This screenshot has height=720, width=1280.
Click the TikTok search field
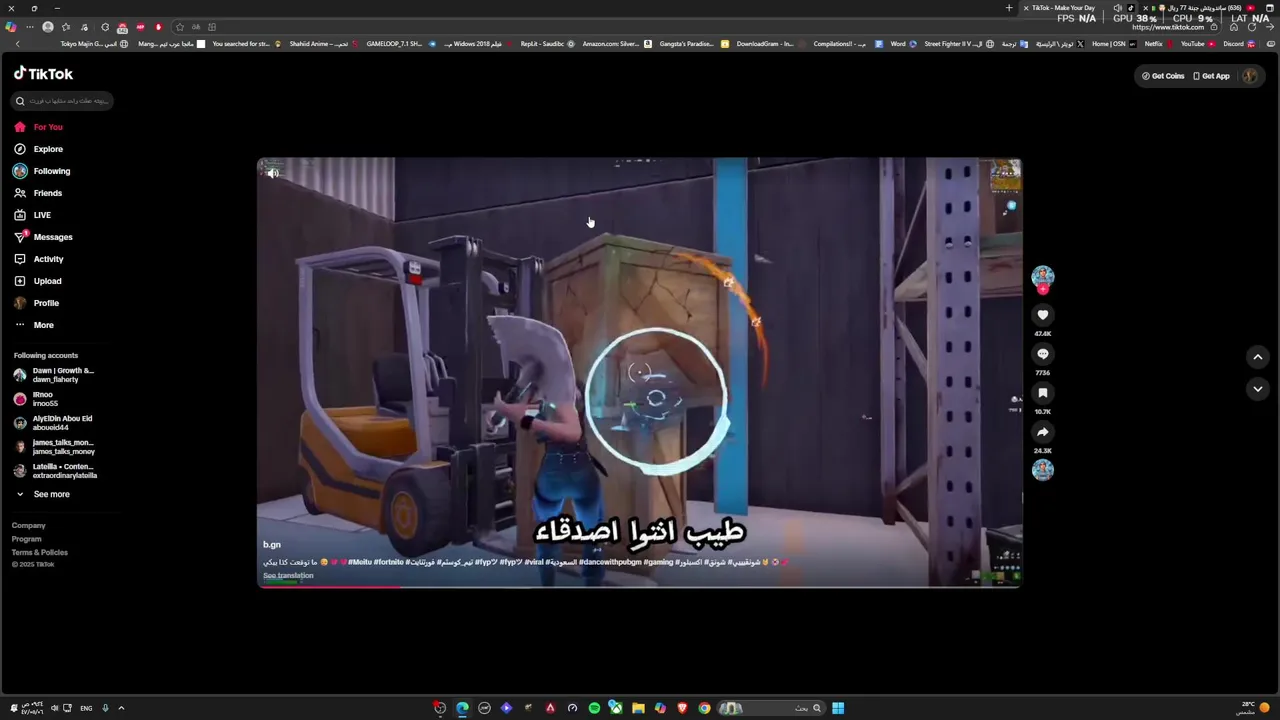tap(62, 101)
